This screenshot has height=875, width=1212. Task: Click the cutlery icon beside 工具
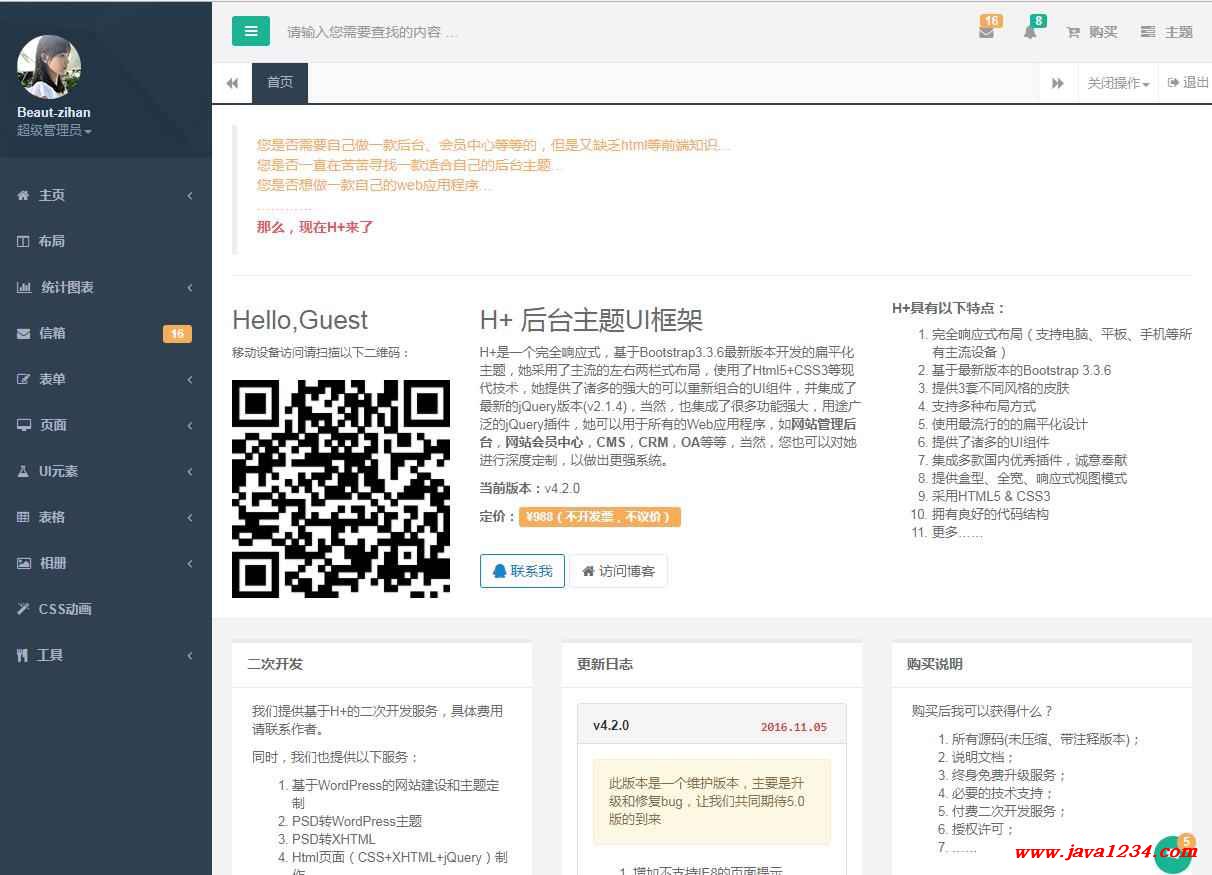22,655
